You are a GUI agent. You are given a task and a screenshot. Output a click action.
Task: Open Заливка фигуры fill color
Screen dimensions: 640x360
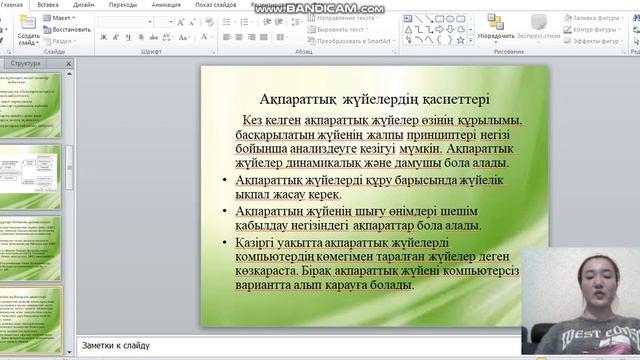[x=594, y=18]
